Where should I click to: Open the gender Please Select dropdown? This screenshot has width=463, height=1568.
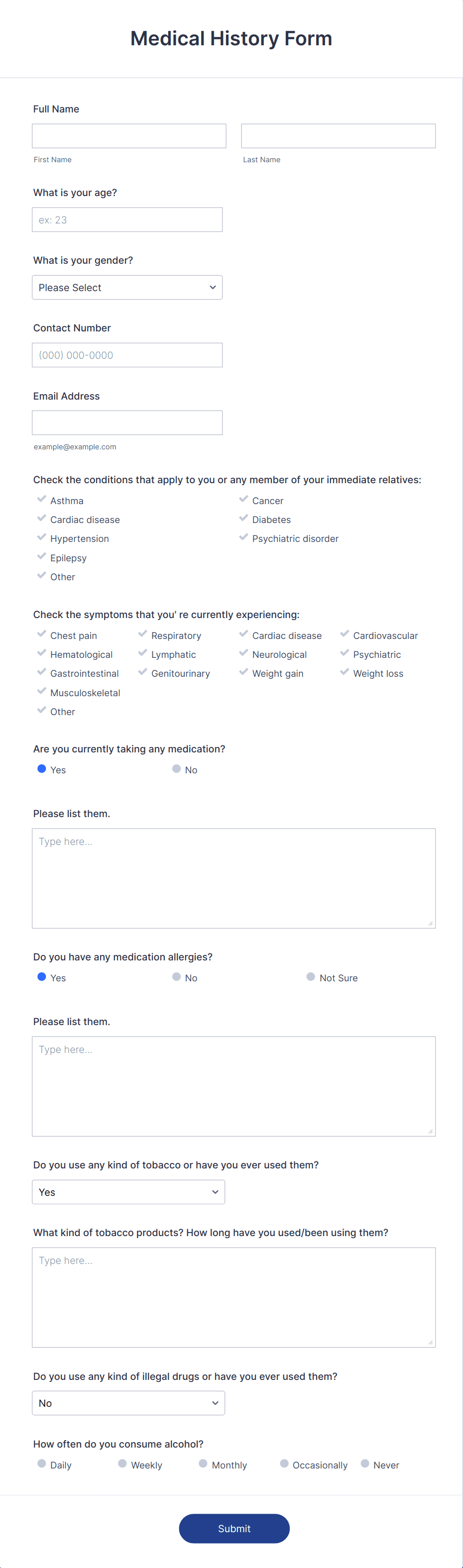(127, 287)
